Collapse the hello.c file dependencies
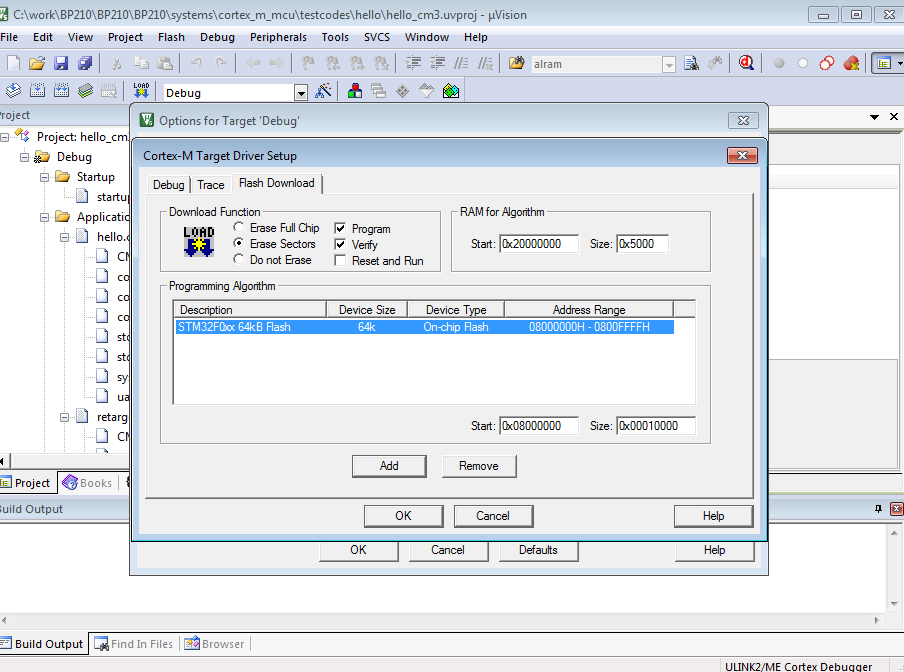904x672 pixels. tap(65, 237)
